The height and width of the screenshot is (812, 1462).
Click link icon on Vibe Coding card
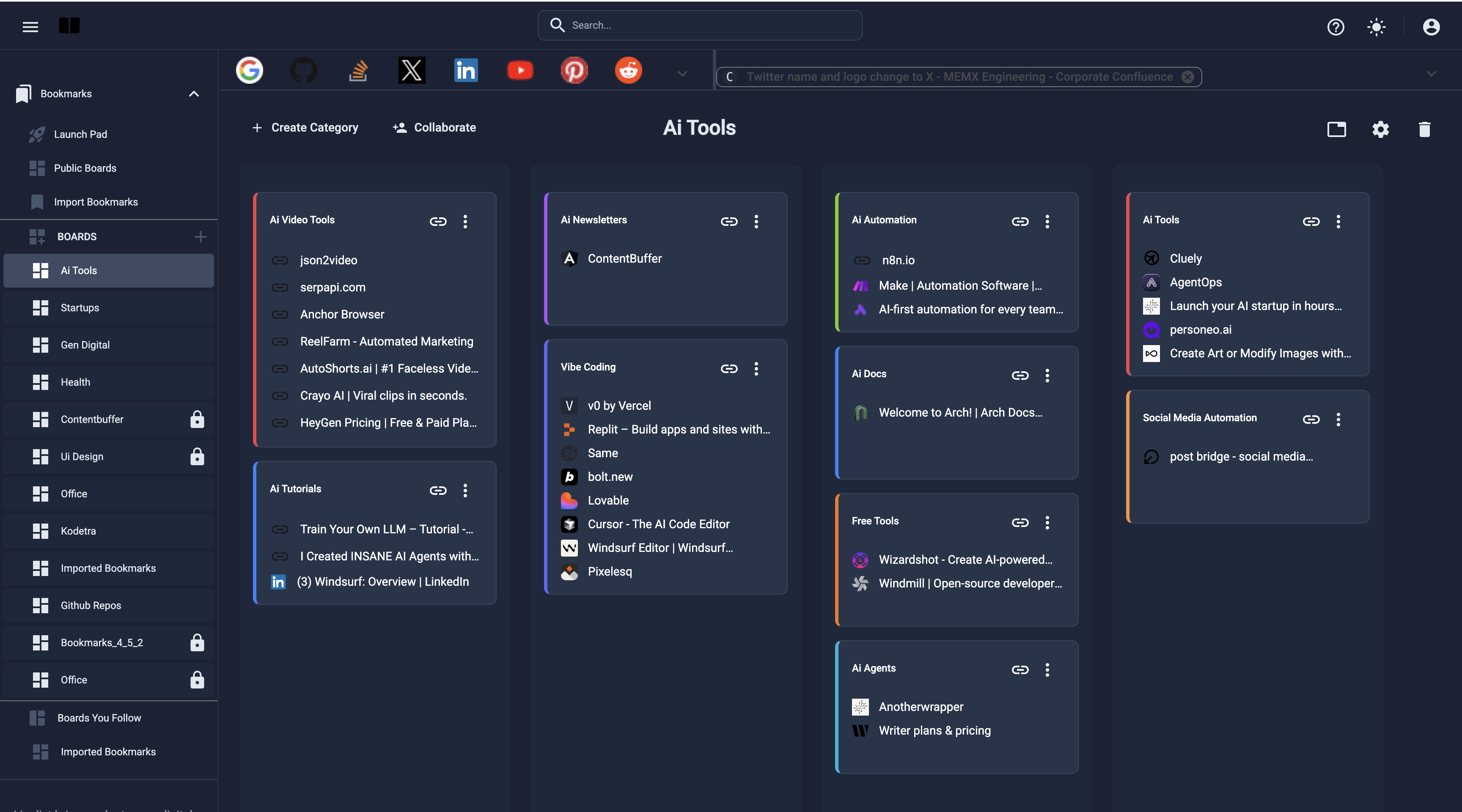pos(729,369)
